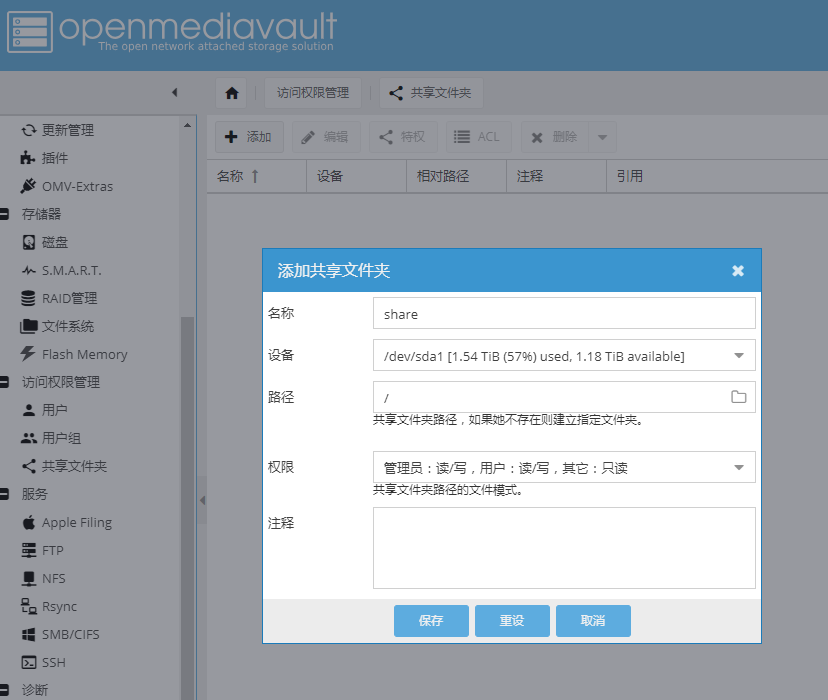This screenshot has height=700, width=828.
Task: Sort by the 设备 column header
Action: point(356,176)
